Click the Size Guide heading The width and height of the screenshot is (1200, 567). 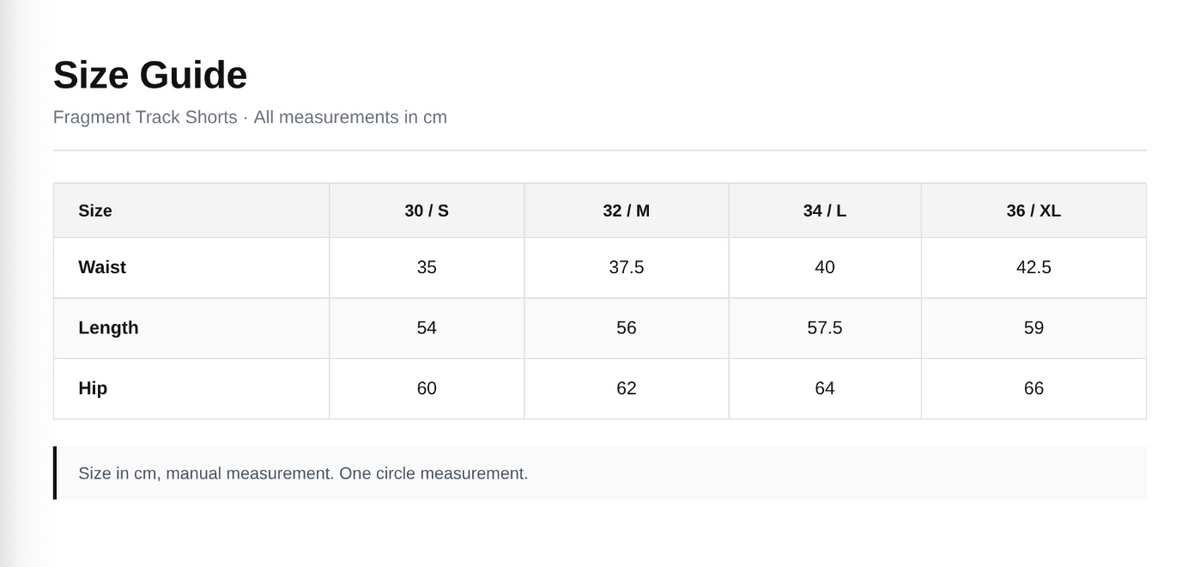(x=150, y=76)
